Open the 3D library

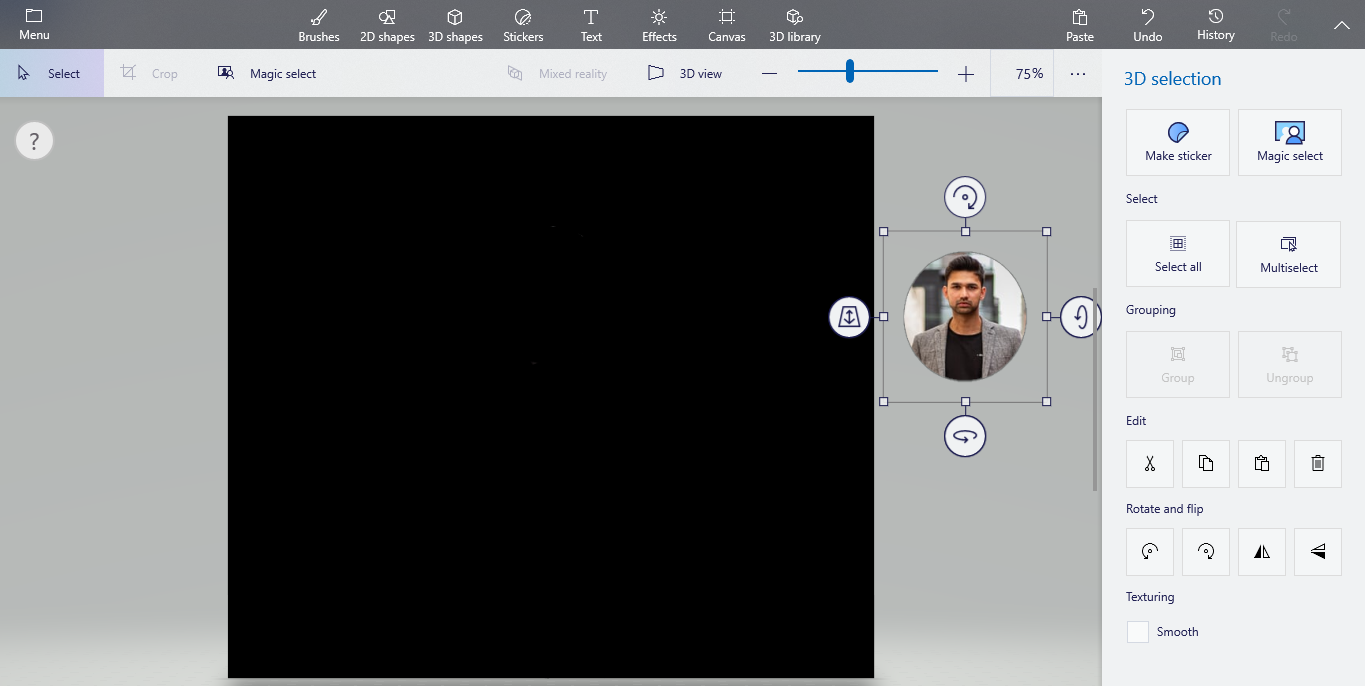pos(794,25)
